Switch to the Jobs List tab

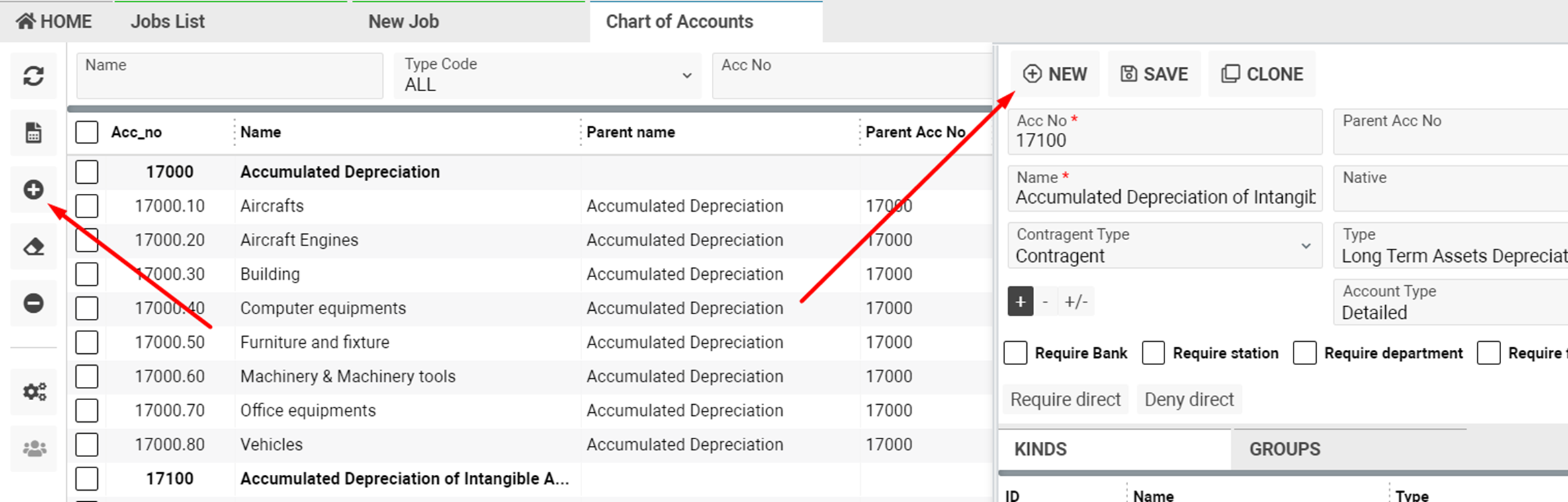[167, 21]
